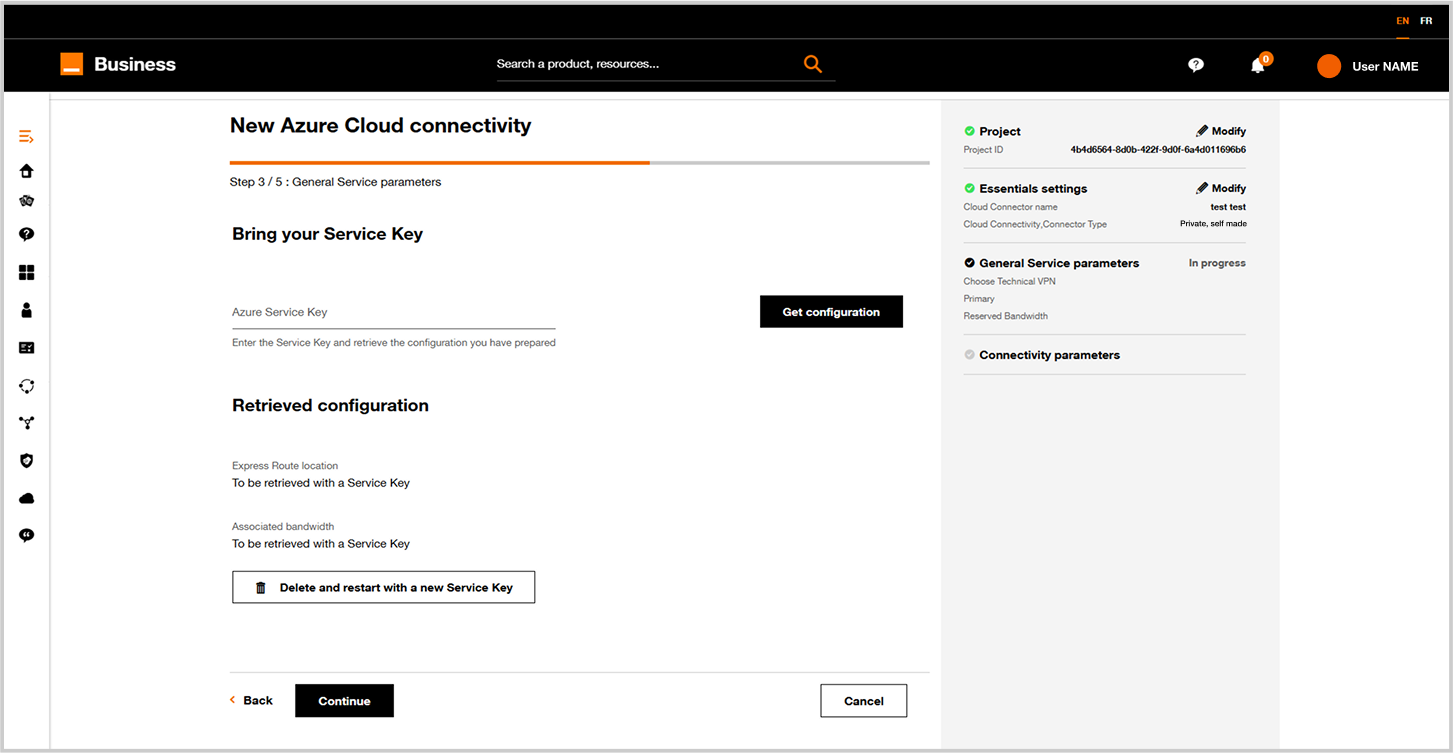Click the 'Bring your Service Key' heading
The width and height of the screenshot is (1453, 753).
[327, 234]
